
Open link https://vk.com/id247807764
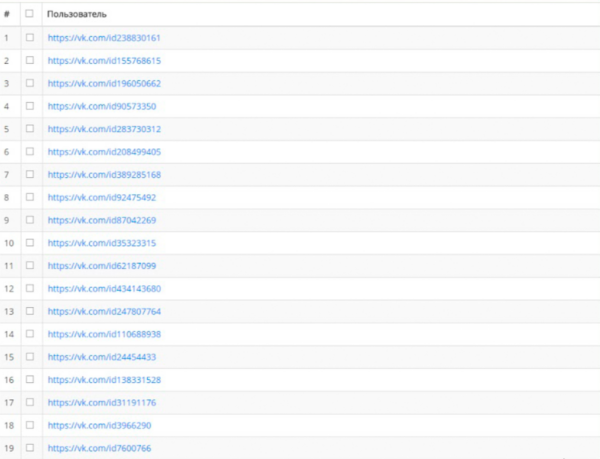[104, 311]
